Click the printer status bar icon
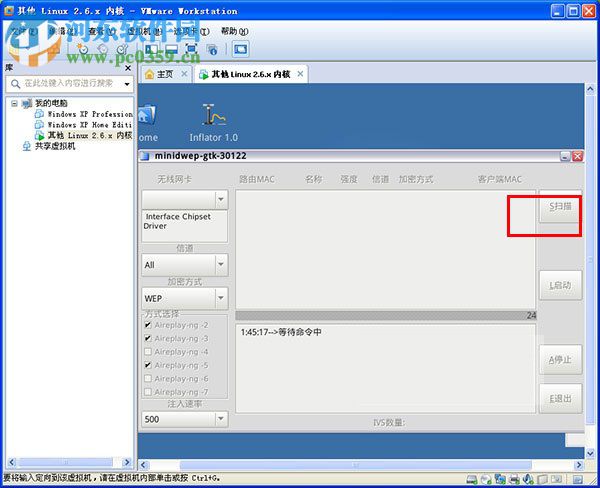 pyautogui.click(x=514, y=478)
